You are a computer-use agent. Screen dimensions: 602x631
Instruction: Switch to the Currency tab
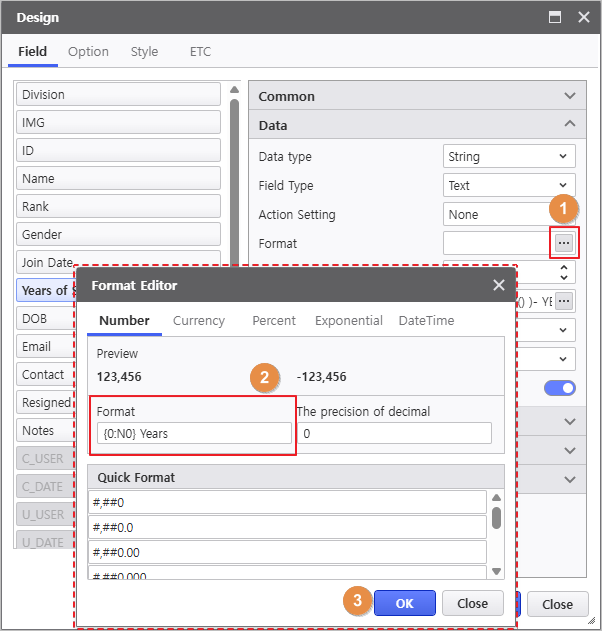[x=198, y=321]
